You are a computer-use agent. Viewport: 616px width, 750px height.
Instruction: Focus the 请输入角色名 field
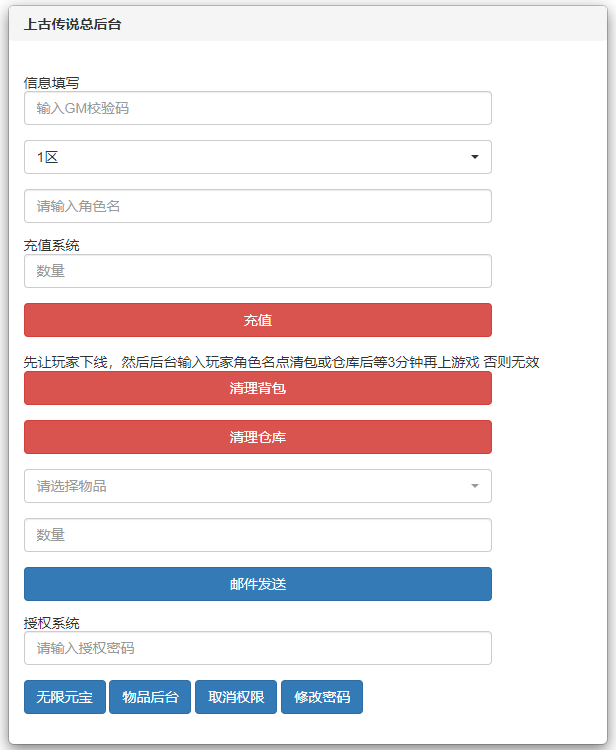click(258, 206)
